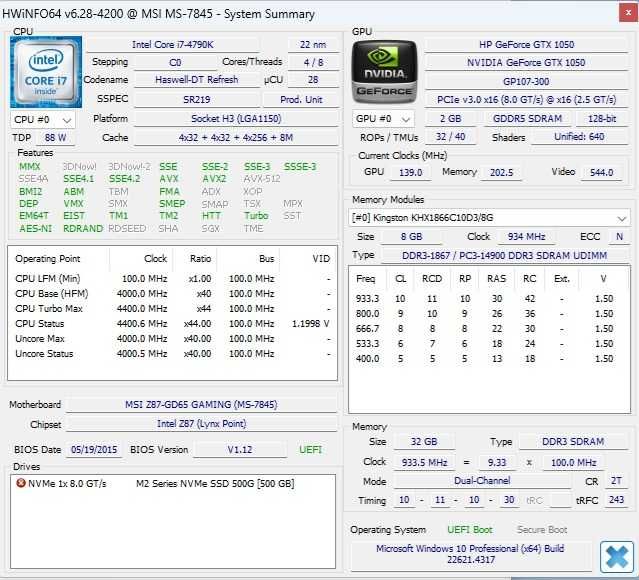Click the Microsoft Windows 10 Professional OS field
The width and height of the screenshot is (639, 580).
coord(470,554)
